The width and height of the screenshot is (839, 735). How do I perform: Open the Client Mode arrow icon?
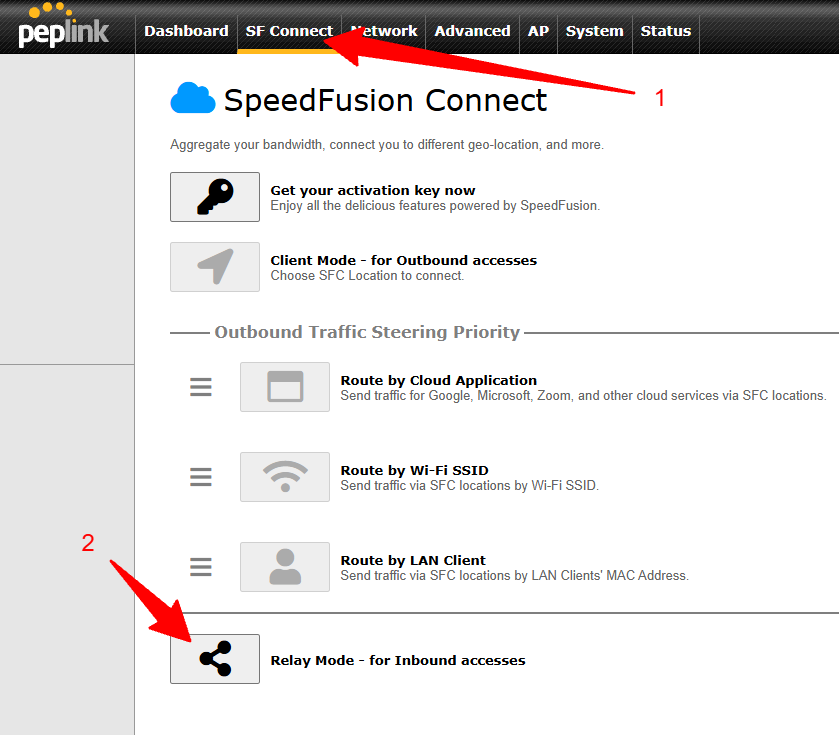[215, 267]
